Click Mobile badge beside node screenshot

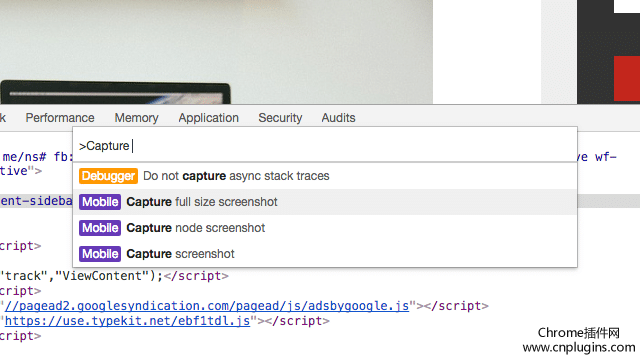(x=100, y=228)
